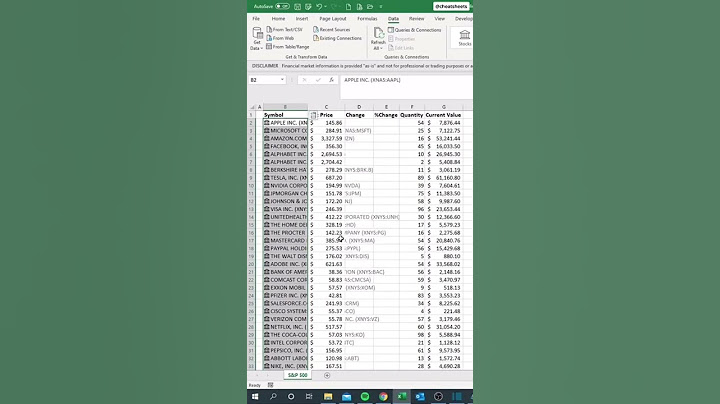Click From Table/Range button
This screenshot has width=720, height=404.
click(x=287, y=46)
